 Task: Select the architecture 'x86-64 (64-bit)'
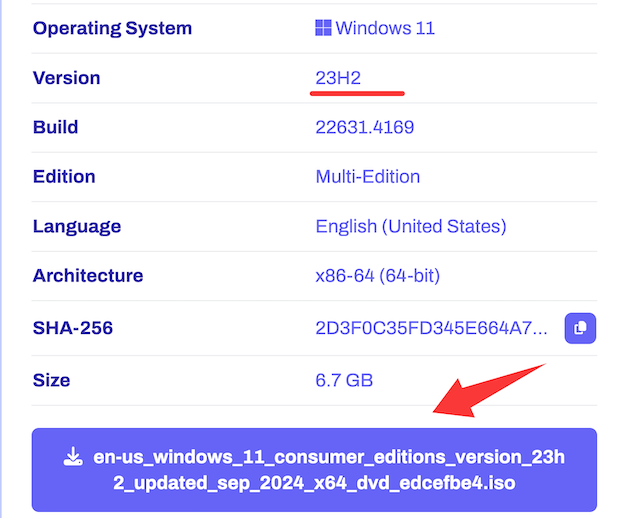click(377, 276)
